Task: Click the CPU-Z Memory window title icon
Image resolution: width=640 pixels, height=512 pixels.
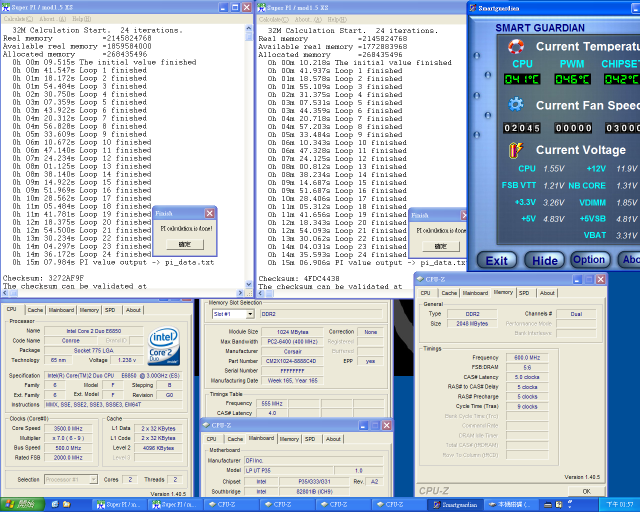Action: (420, 279)
